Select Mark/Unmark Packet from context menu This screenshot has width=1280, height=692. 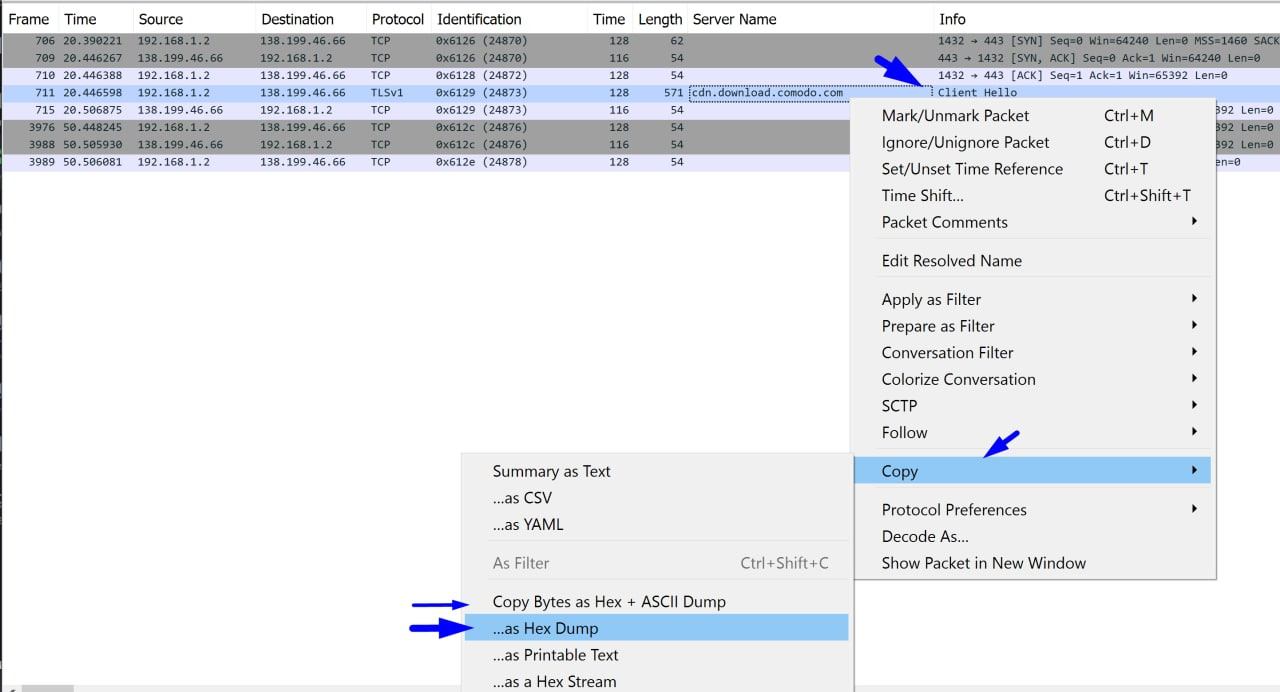coord(955,115)
